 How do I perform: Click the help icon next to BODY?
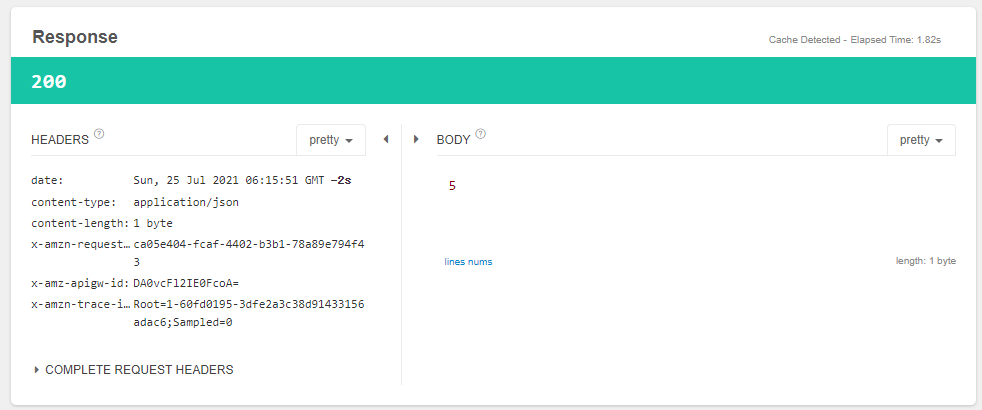tap(481, 135)
